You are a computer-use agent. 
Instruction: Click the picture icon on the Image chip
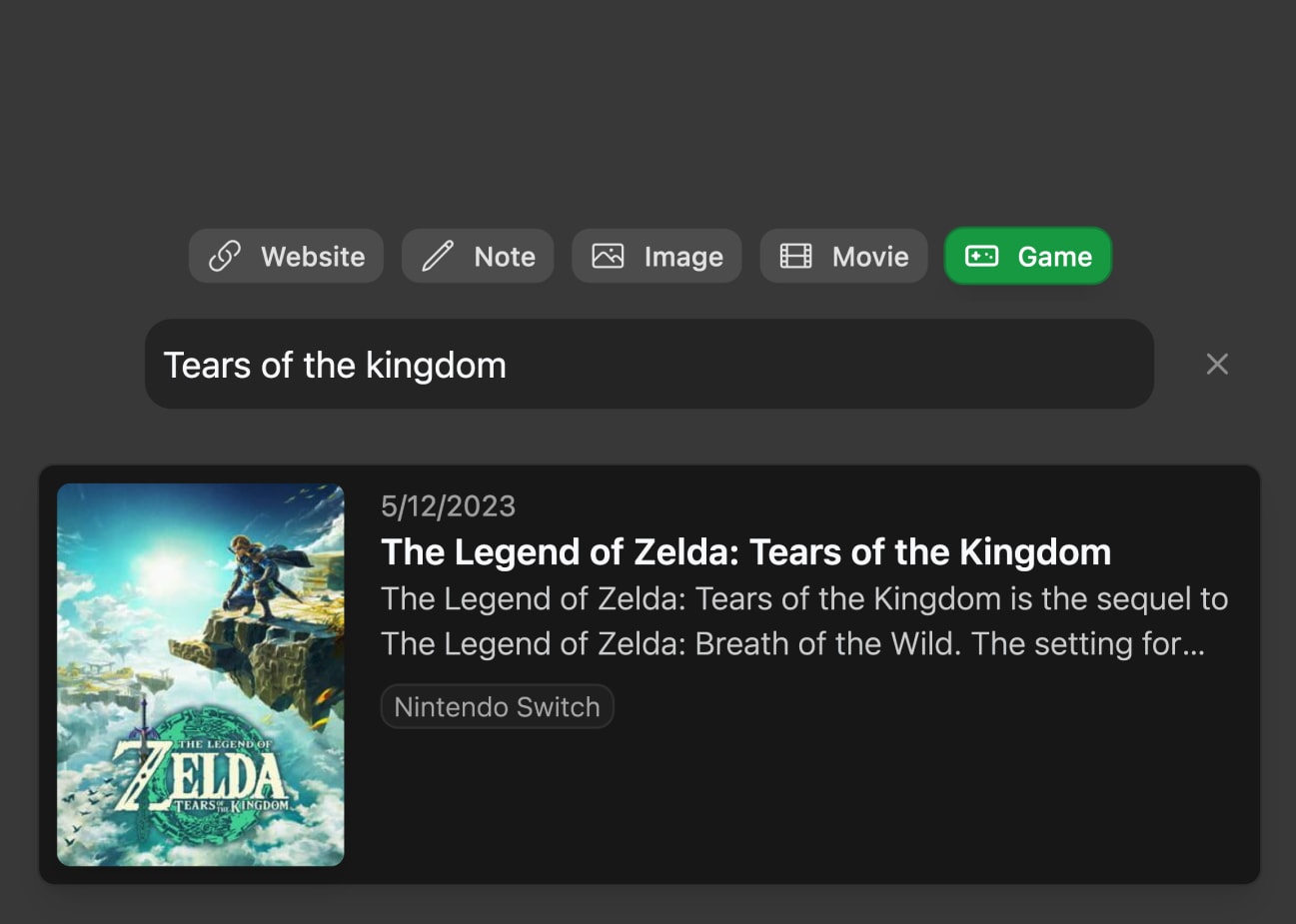[x=608, y=257]
